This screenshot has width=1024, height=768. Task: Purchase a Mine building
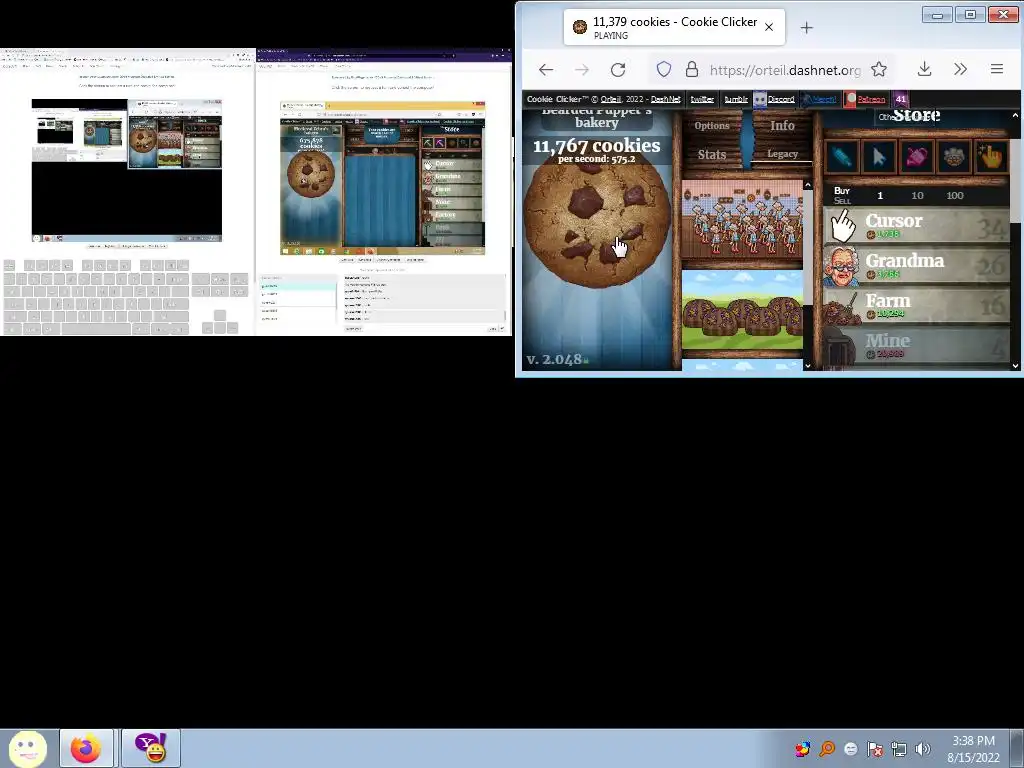[916, 345]
